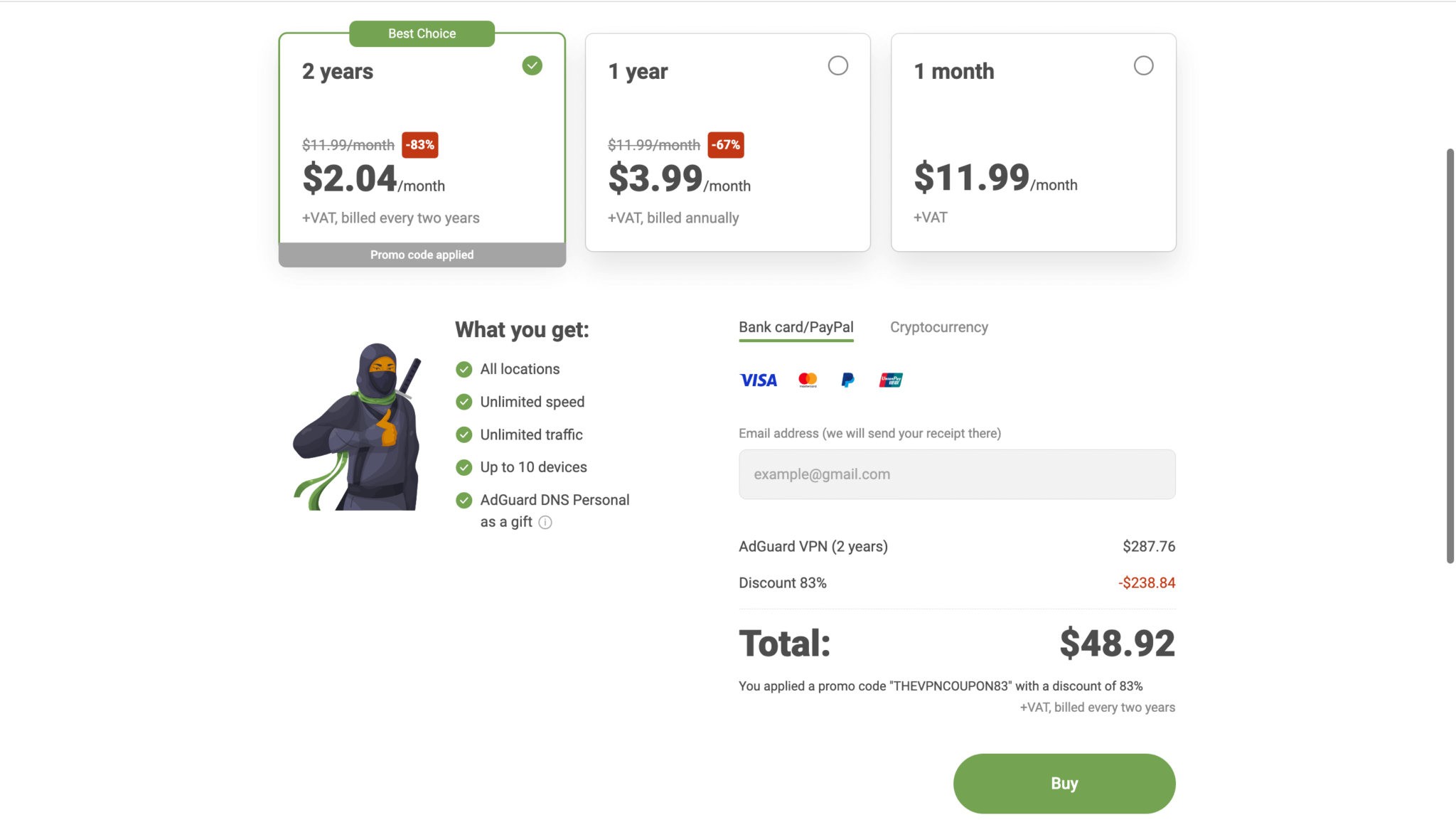The image size is (1456, 832).
Task: Click the $3.99/month 1 year plan card
Action: [728, 142]
